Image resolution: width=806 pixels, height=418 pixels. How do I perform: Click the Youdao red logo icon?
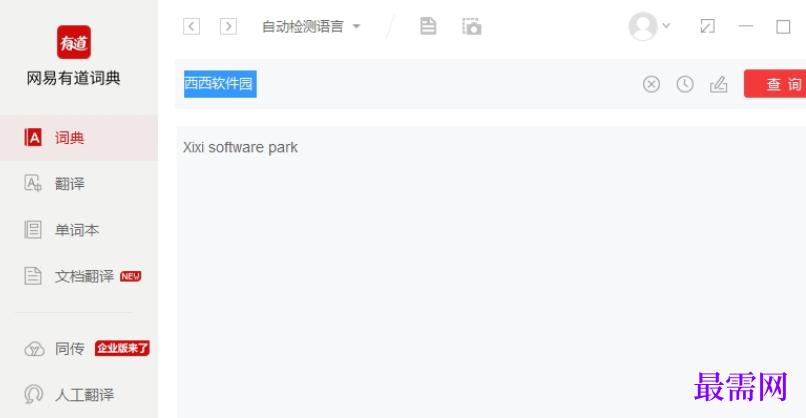(x=74, y=42)
